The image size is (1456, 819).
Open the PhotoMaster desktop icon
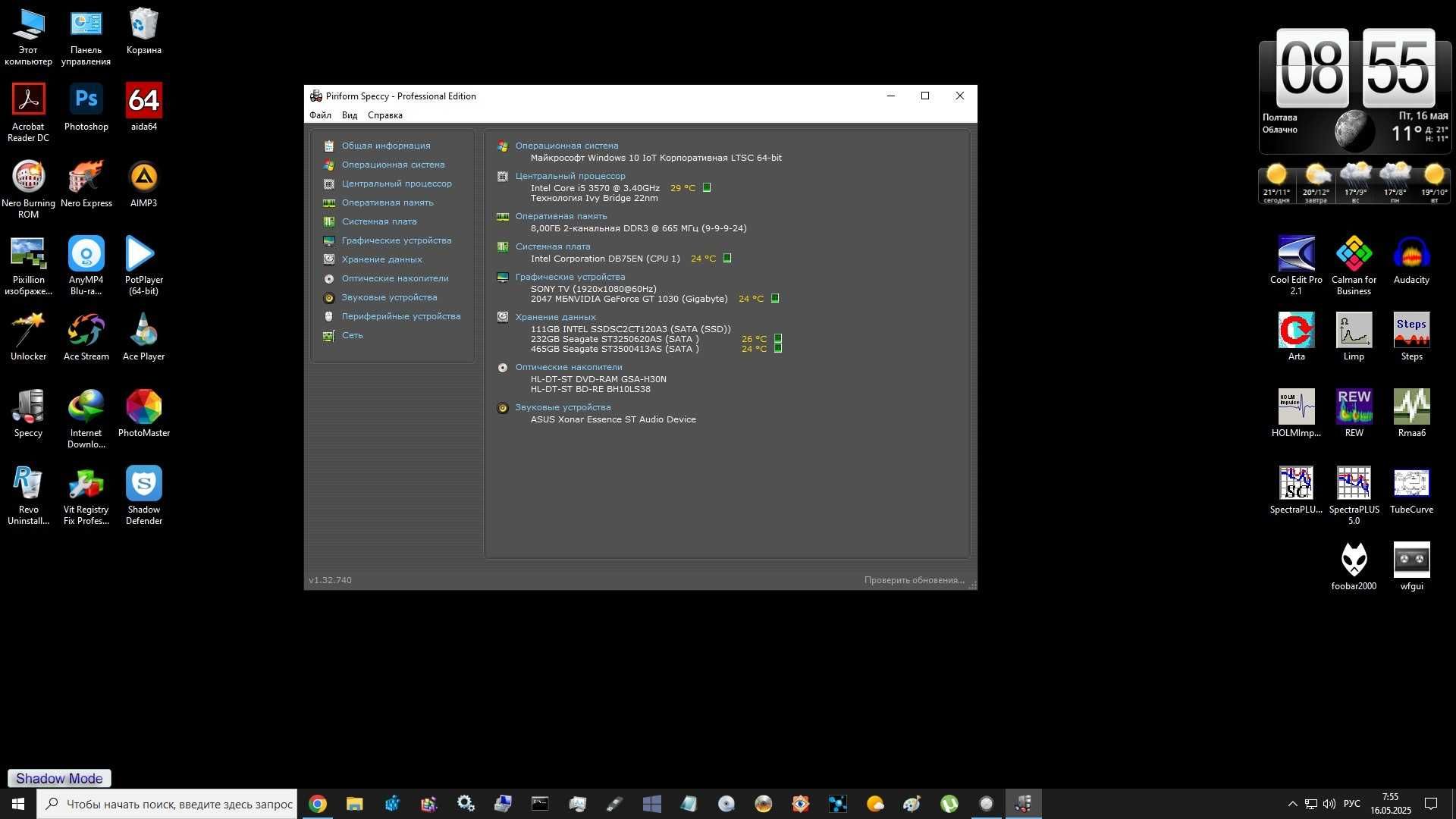pyautogui.click(x=143, y=414)
